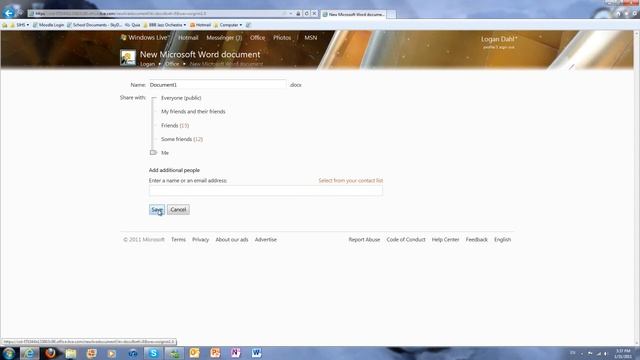Click the document Name field
Image resolution: width=640 pixels, height=360 pixels.
[x=217, y=85]
